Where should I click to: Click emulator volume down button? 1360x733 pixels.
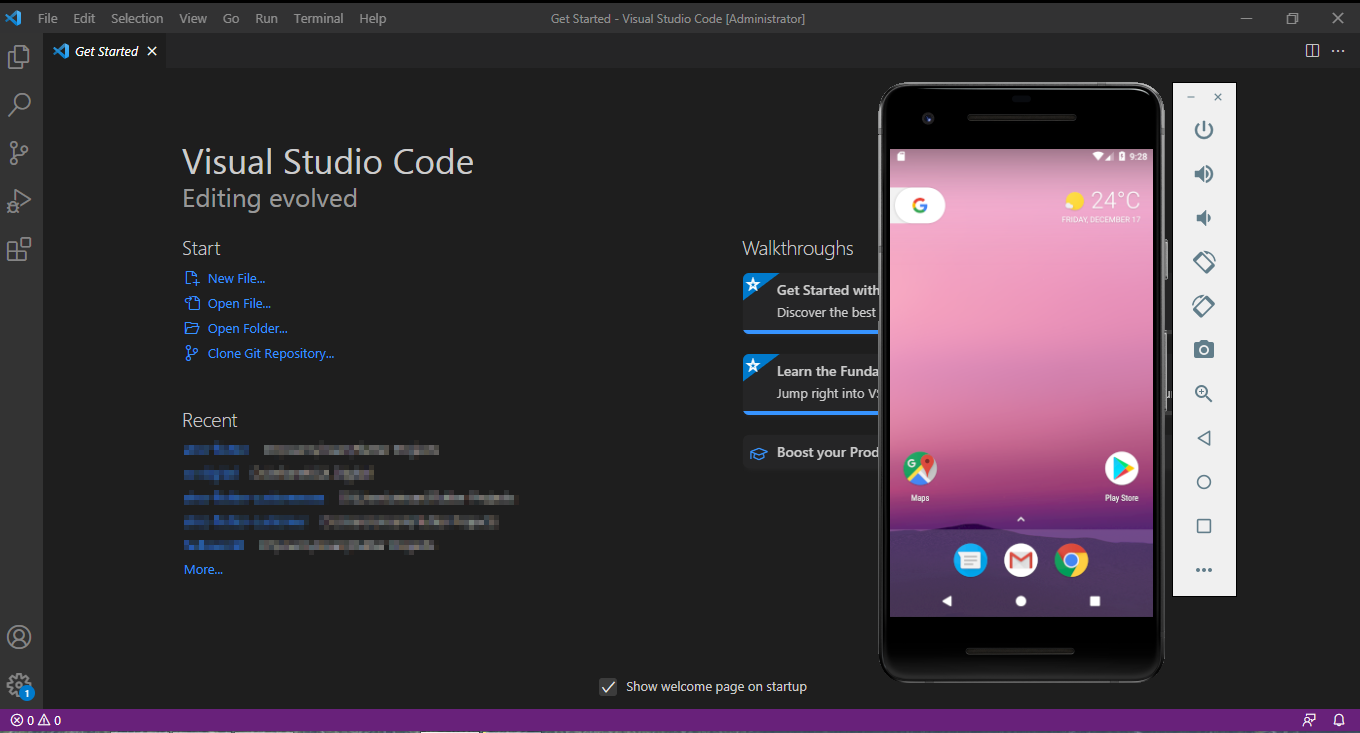[1204, 218]
